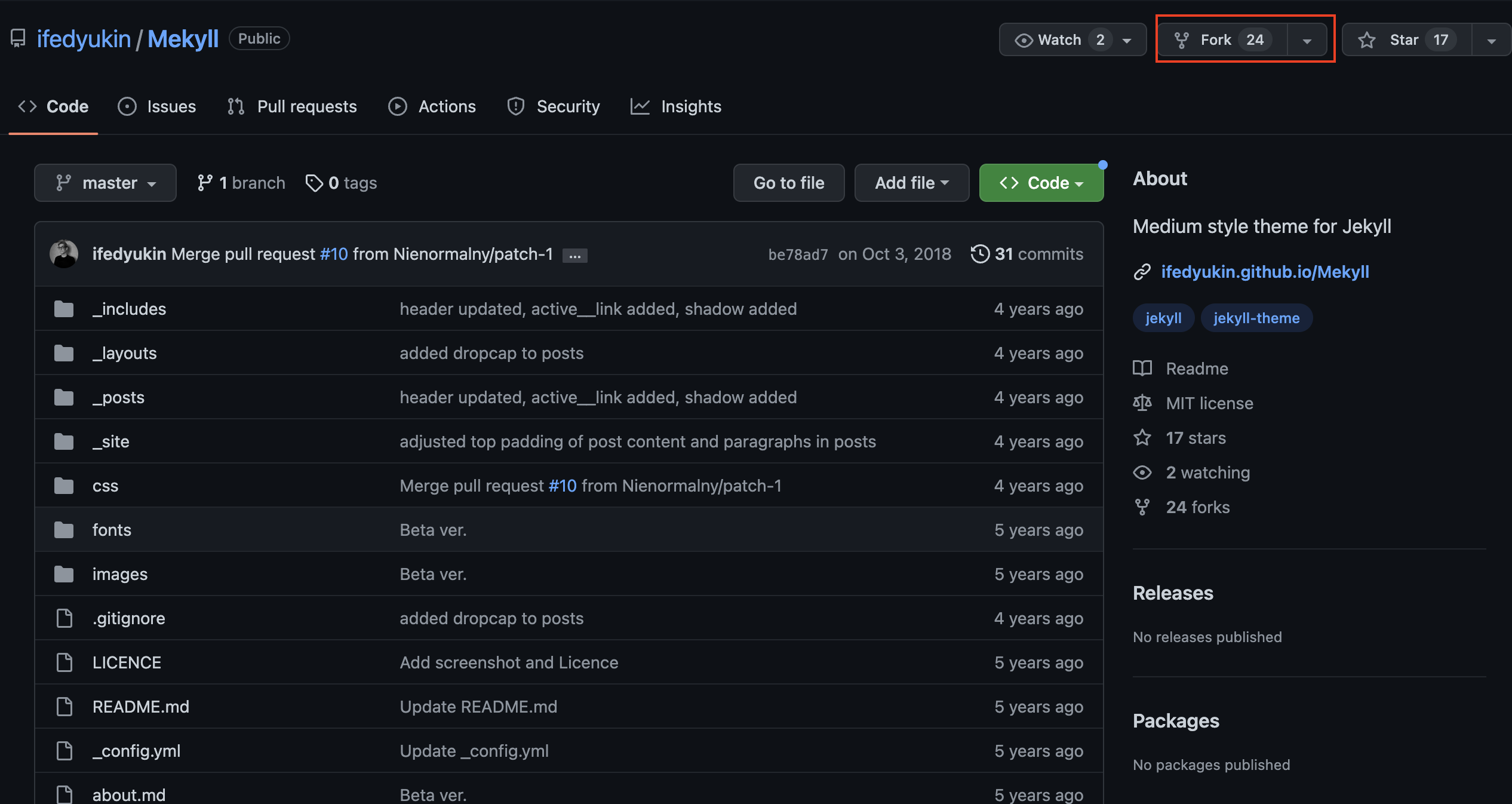Screen dimensions: 1512x804
Task: Click the MIT license scale icon
Action: [x=1142, y=403]
